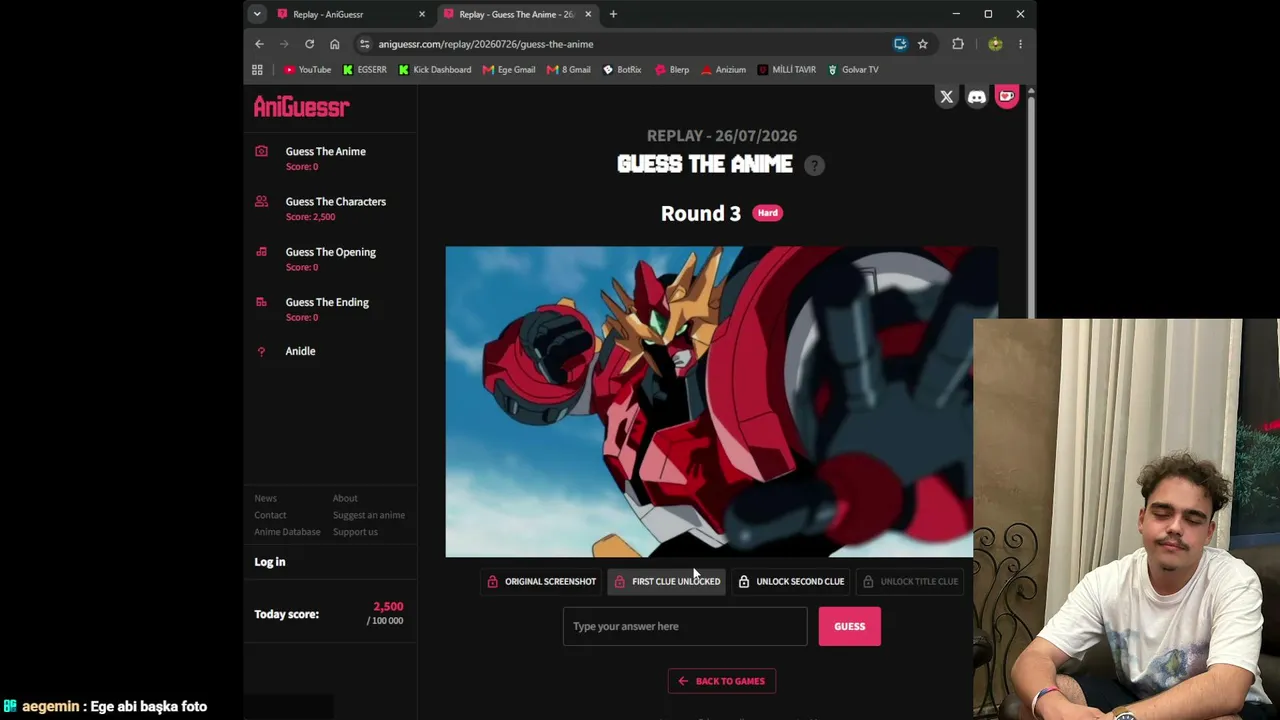The width and height of the screenshot is (1280, 720).
Task: Open AniGuessr's Discord server icon
Action: pyautogui.click(x=977, y=97)
